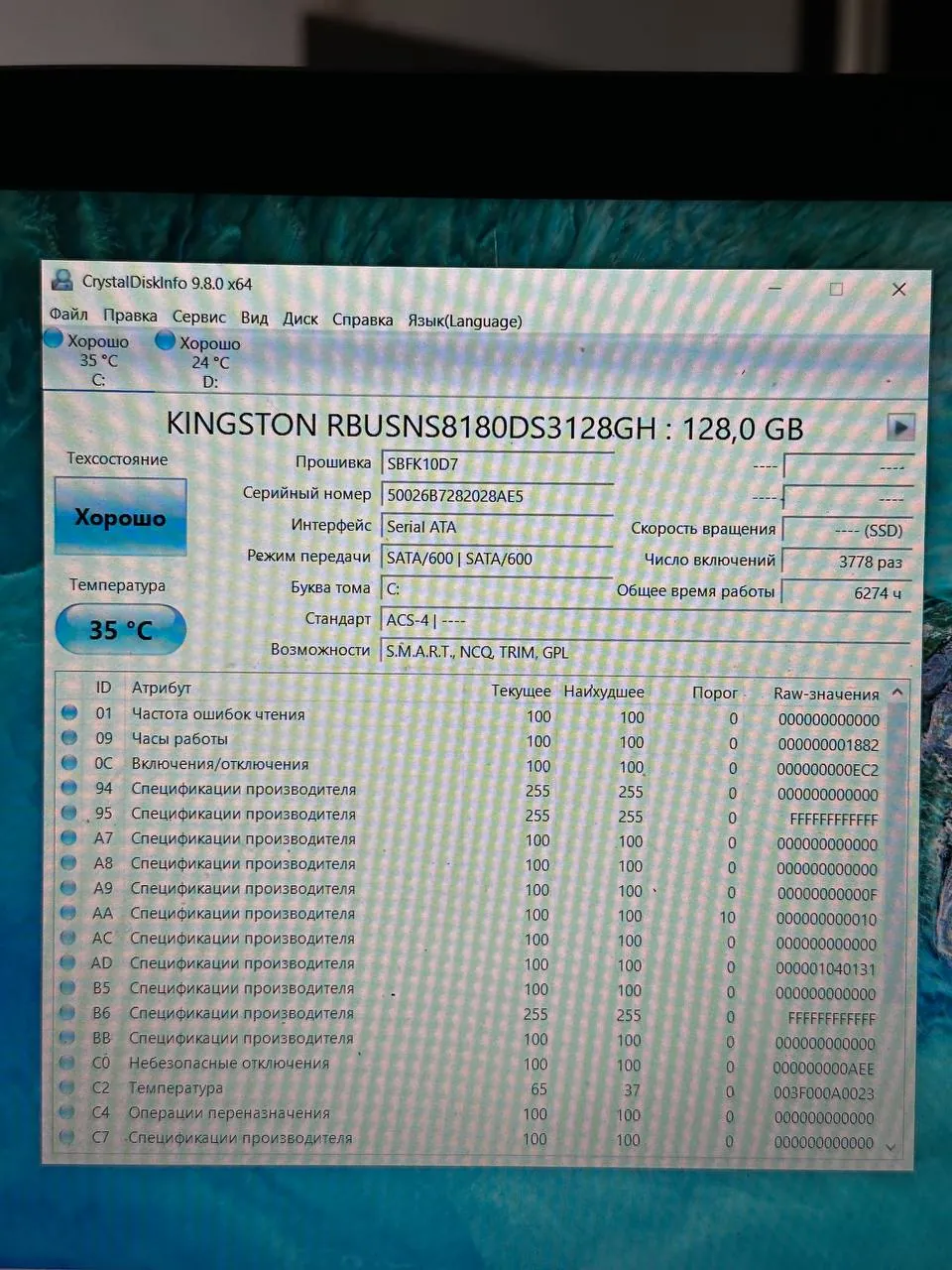Click status dot of attribute 95
Viewport: 952px width, 1270px height.
(x=68, y=812)
